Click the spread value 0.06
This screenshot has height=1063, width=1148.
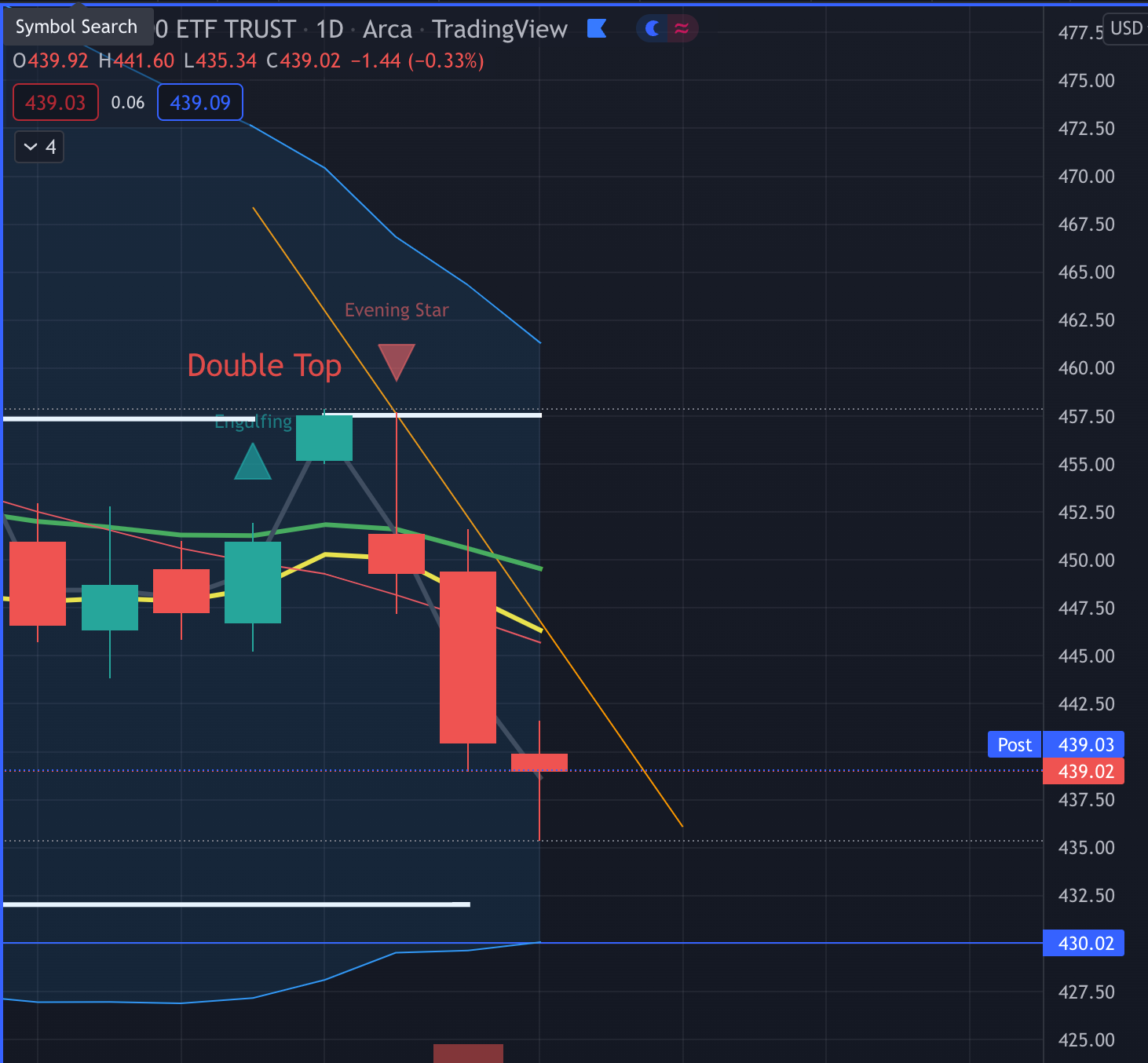(128, 103)
